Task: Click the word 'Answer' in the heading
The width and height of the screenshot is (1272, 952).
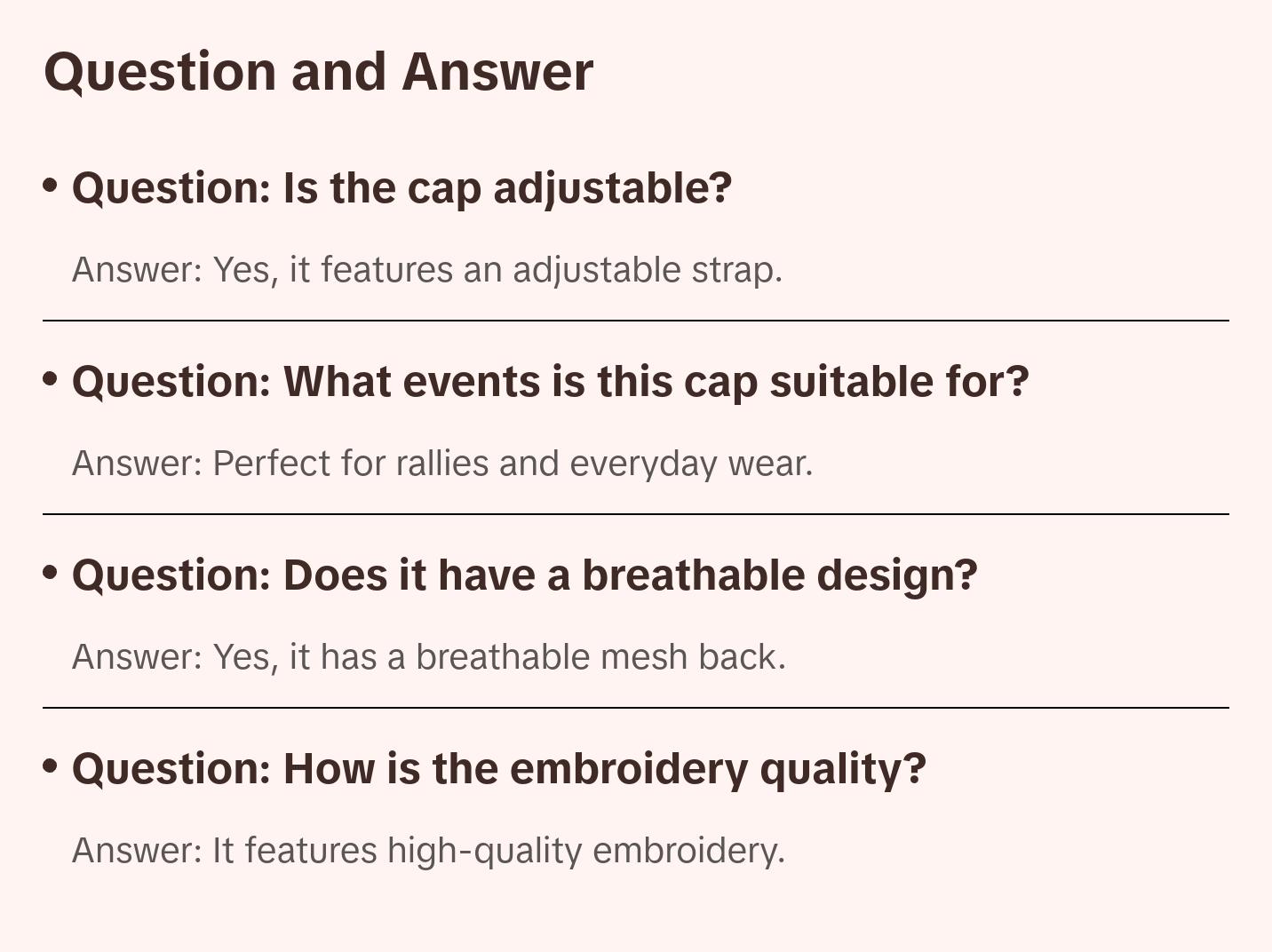Action: [497, 72]
